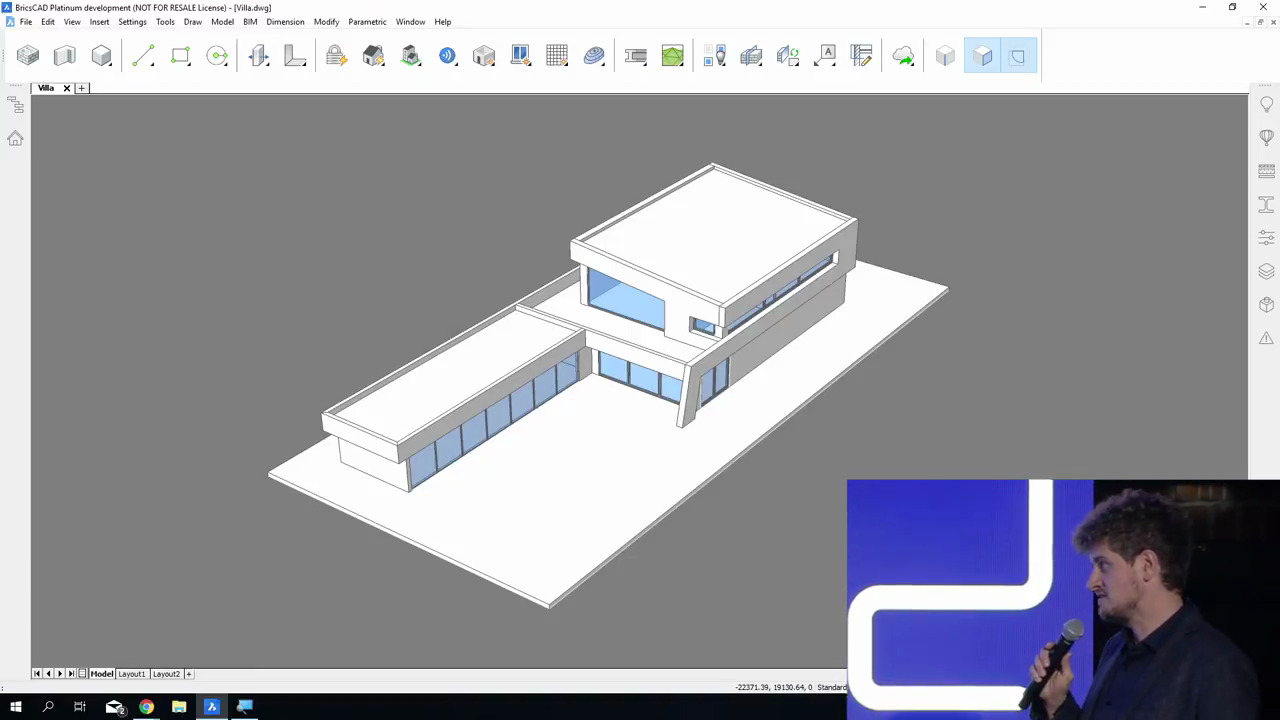Click the Annotation tag tool icon
The width and height of the screenshot is (1280, 720).
(x=826, y=56)
